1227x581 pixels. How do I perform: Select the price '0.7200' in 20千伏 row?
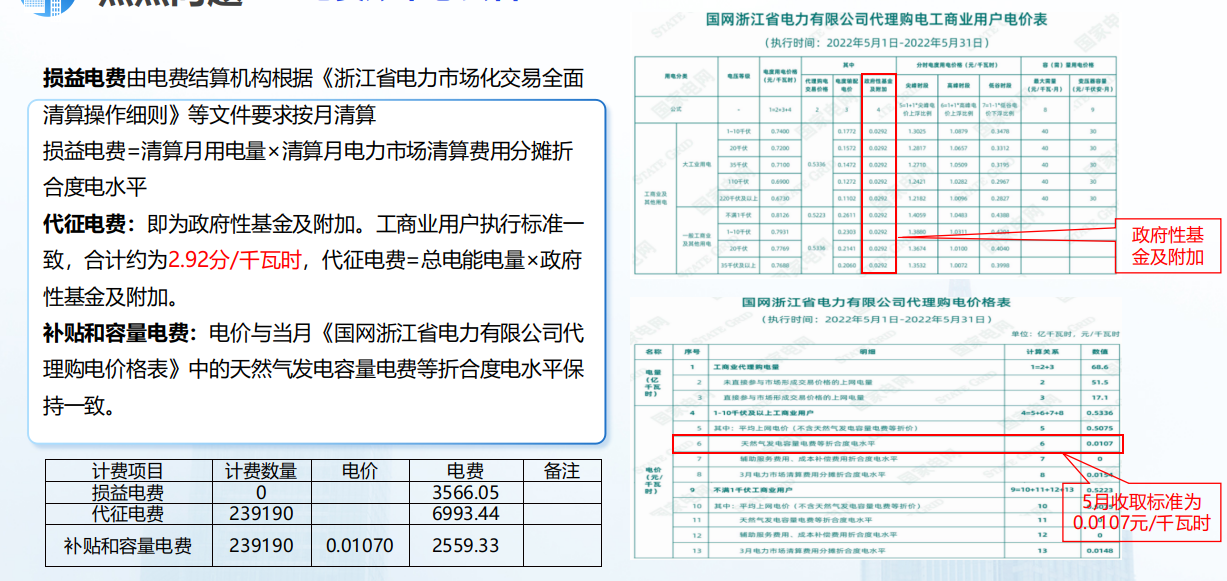point(780,148)
